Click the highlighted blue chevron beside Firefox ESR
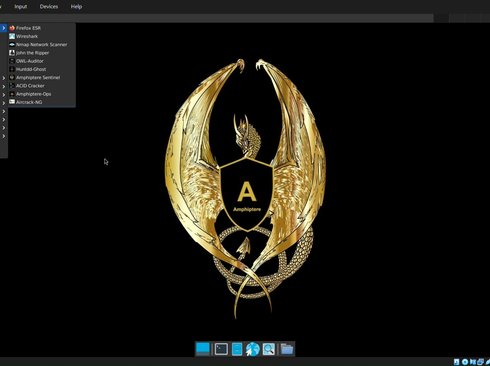 4,28
